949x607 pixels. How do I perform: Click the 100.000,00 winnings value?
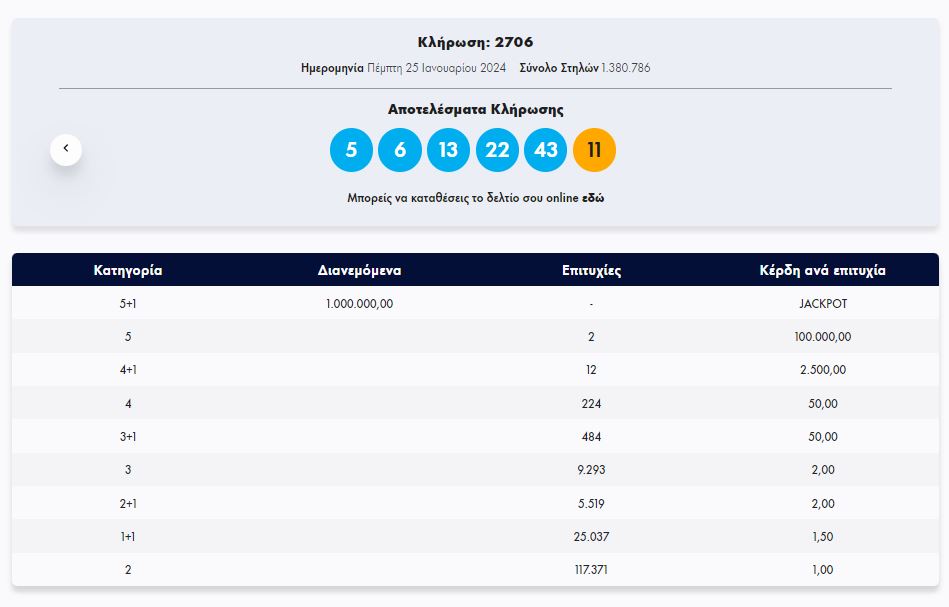[822, 337]
